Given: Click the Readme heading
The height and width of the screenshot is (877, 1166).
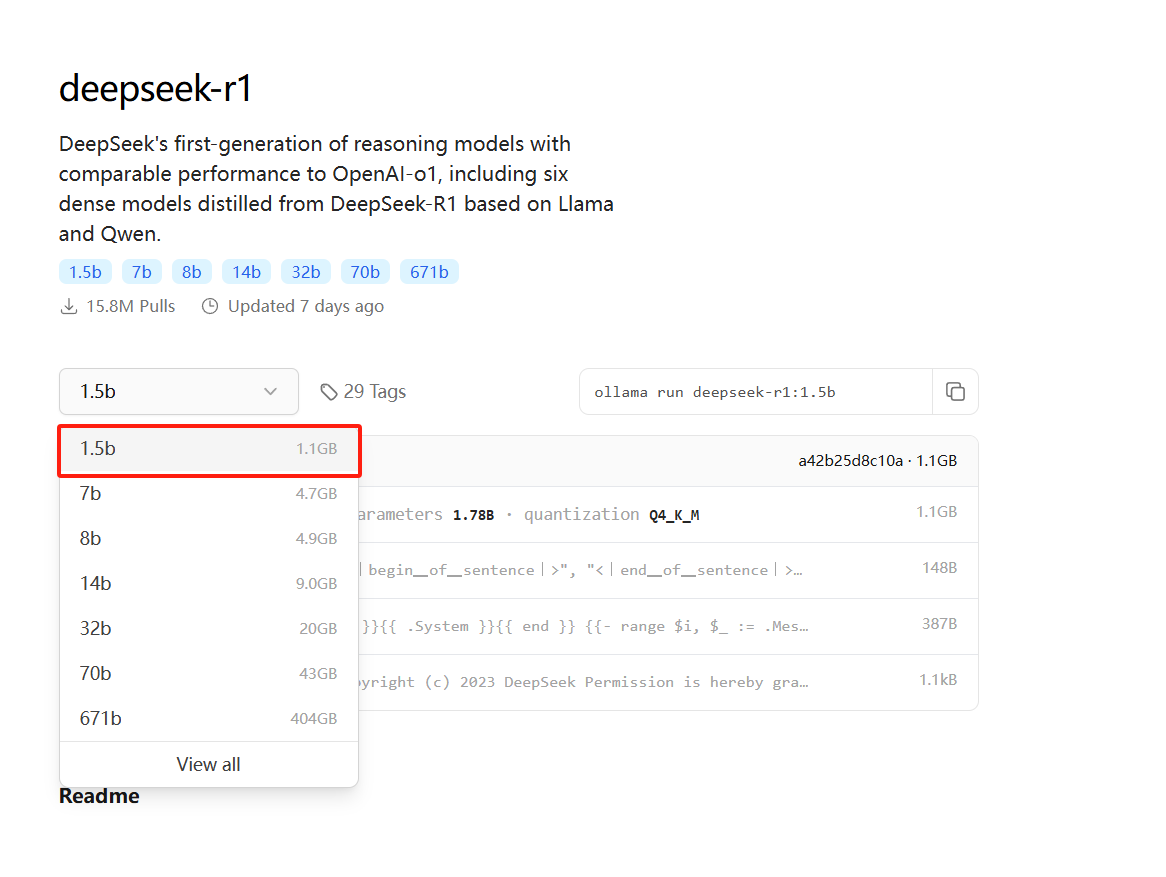Looking at the screenshot, I should tap(99, 796).
